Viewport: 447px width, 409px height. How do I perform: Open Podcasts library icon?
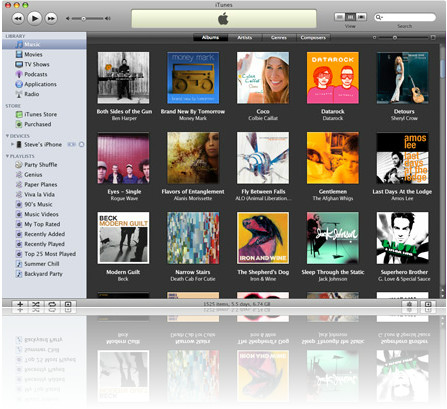tap(19, 74)
